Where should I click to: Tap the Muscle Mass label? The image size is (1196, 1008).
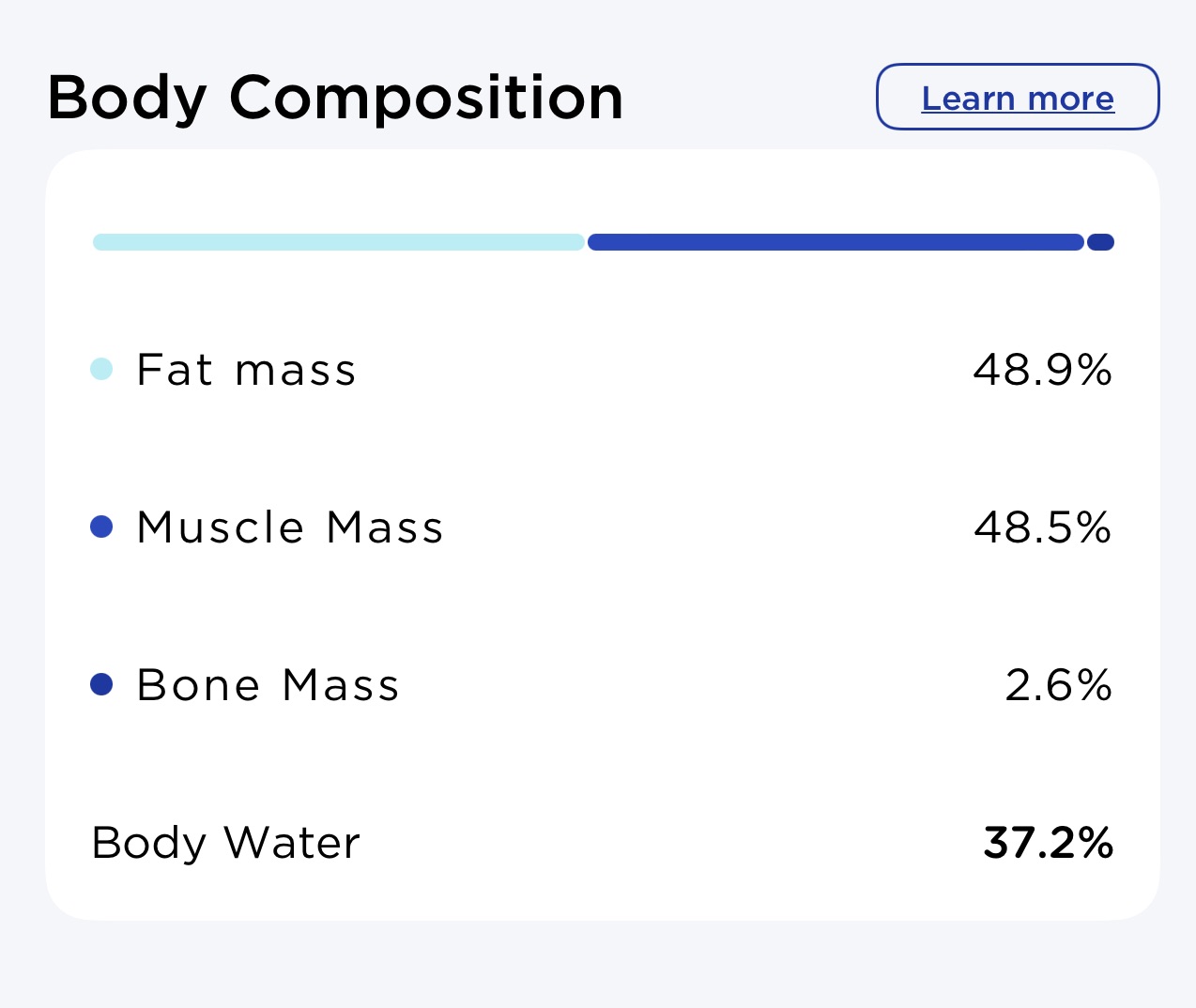pyautogui.click(x=289, y=527)
